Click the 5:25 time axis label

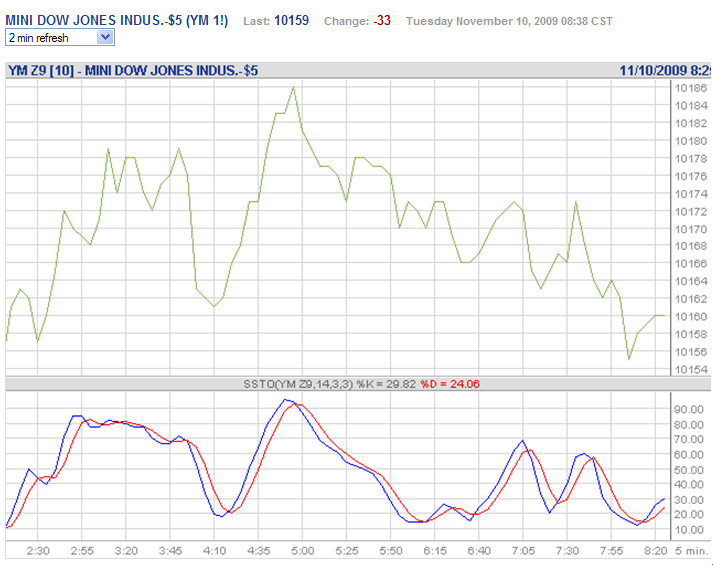[346, 551]
